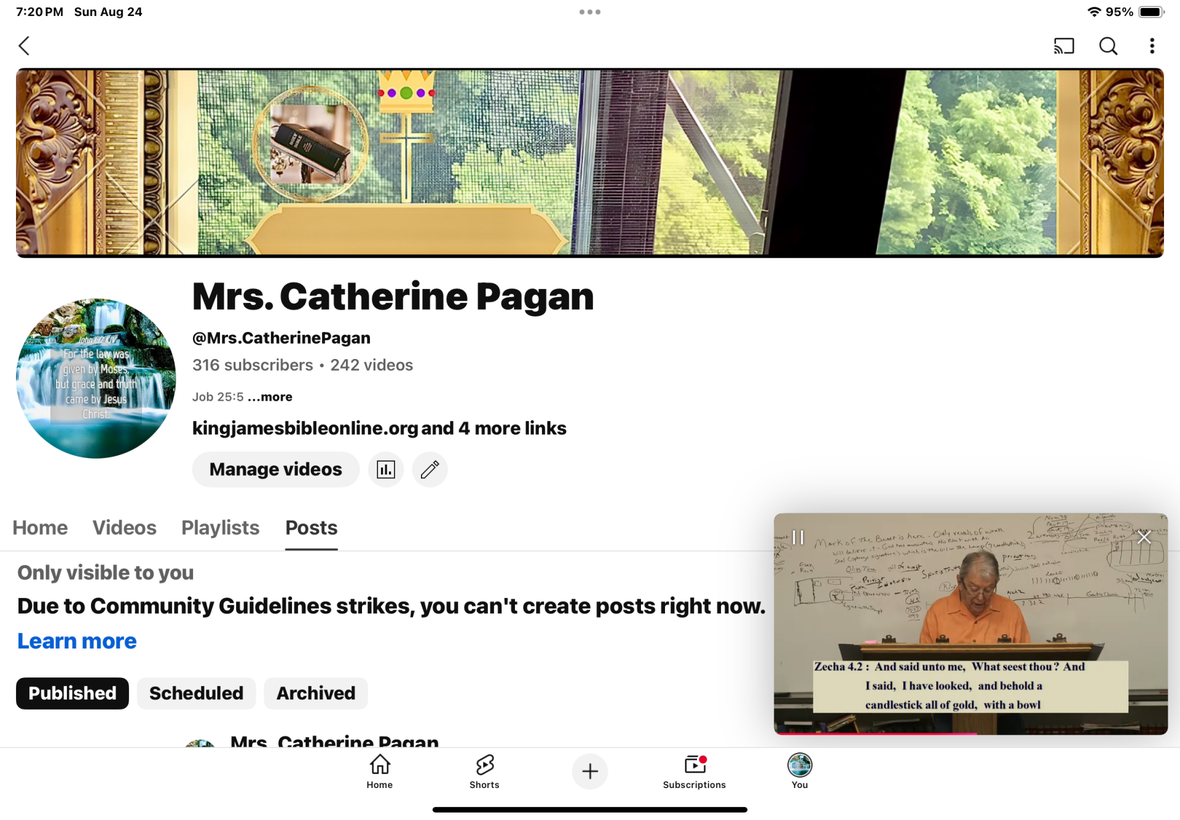The image size is (1180, 820).
Task: Click the 316 subscribers text
Action: tap(252, 365)
